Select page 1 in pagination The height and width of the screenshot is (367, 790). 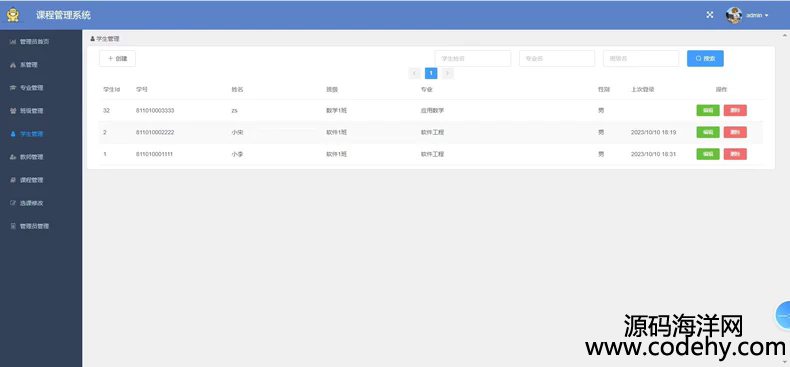[x=431, y=74]
